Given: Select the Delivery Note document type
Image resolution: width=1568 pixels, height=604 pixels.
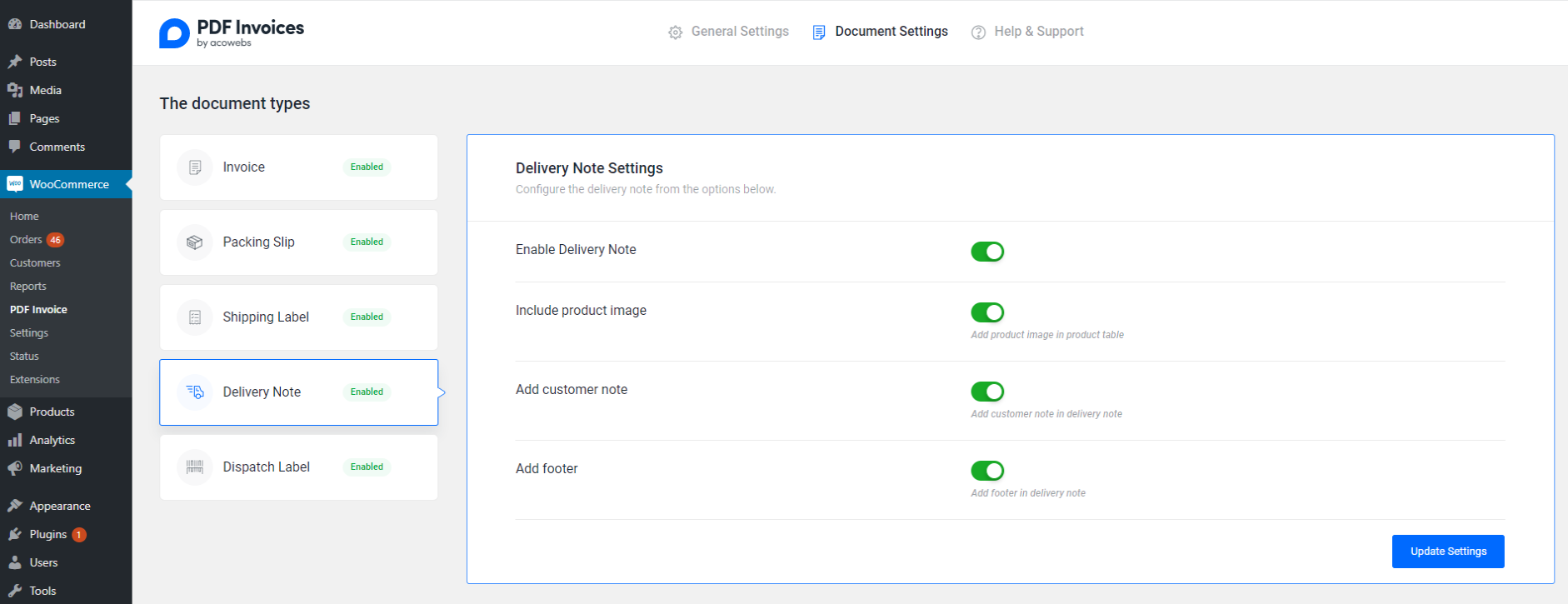Looking at the screenshot, I should 298,392.
